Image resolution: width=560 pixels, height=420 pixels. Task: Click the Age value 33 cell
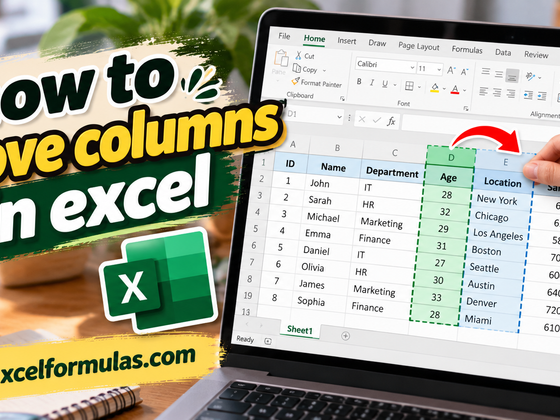coord(436,298)
